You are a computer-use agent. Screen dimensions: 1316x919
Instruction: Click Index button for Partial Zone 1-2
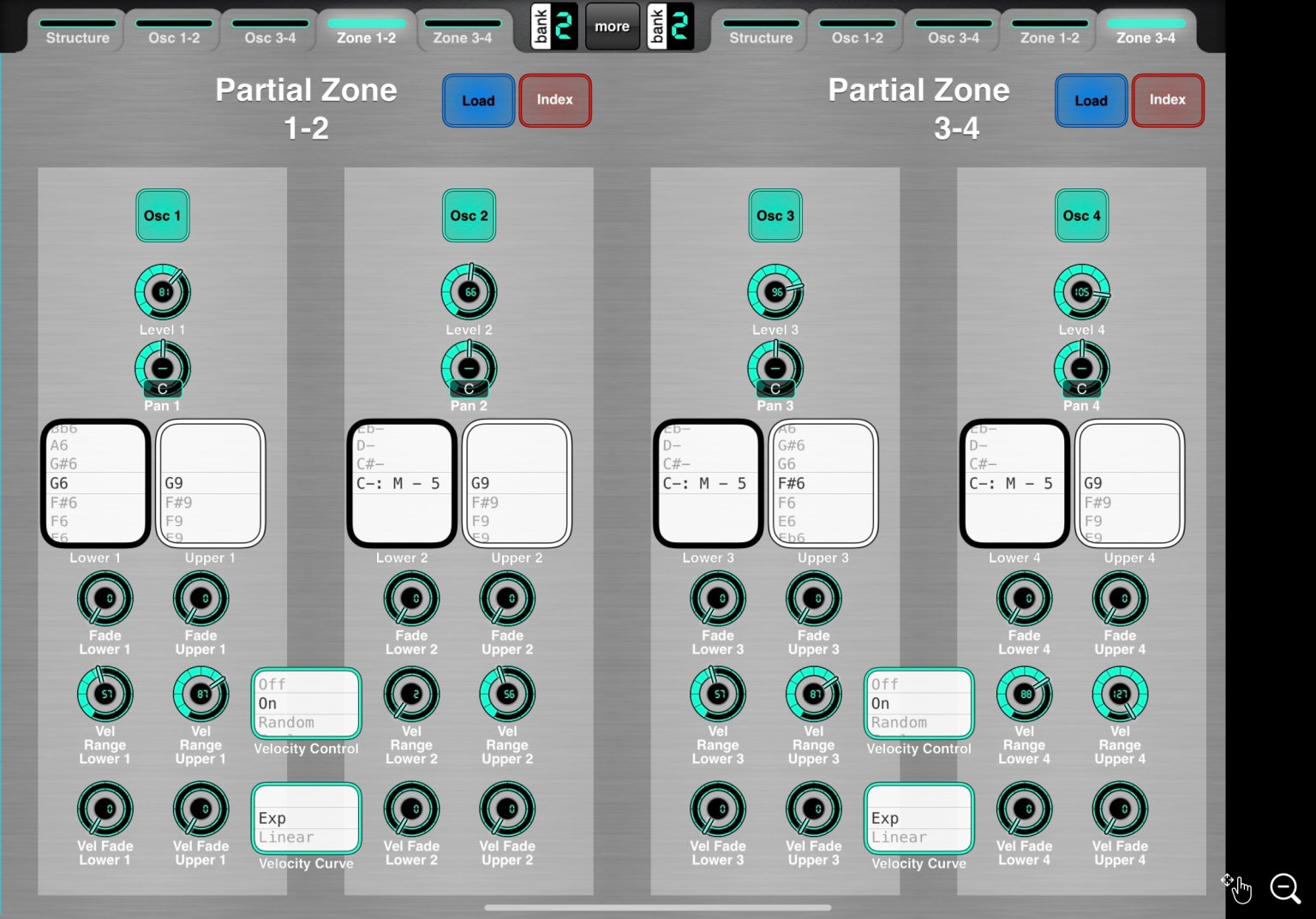[555, 100]
